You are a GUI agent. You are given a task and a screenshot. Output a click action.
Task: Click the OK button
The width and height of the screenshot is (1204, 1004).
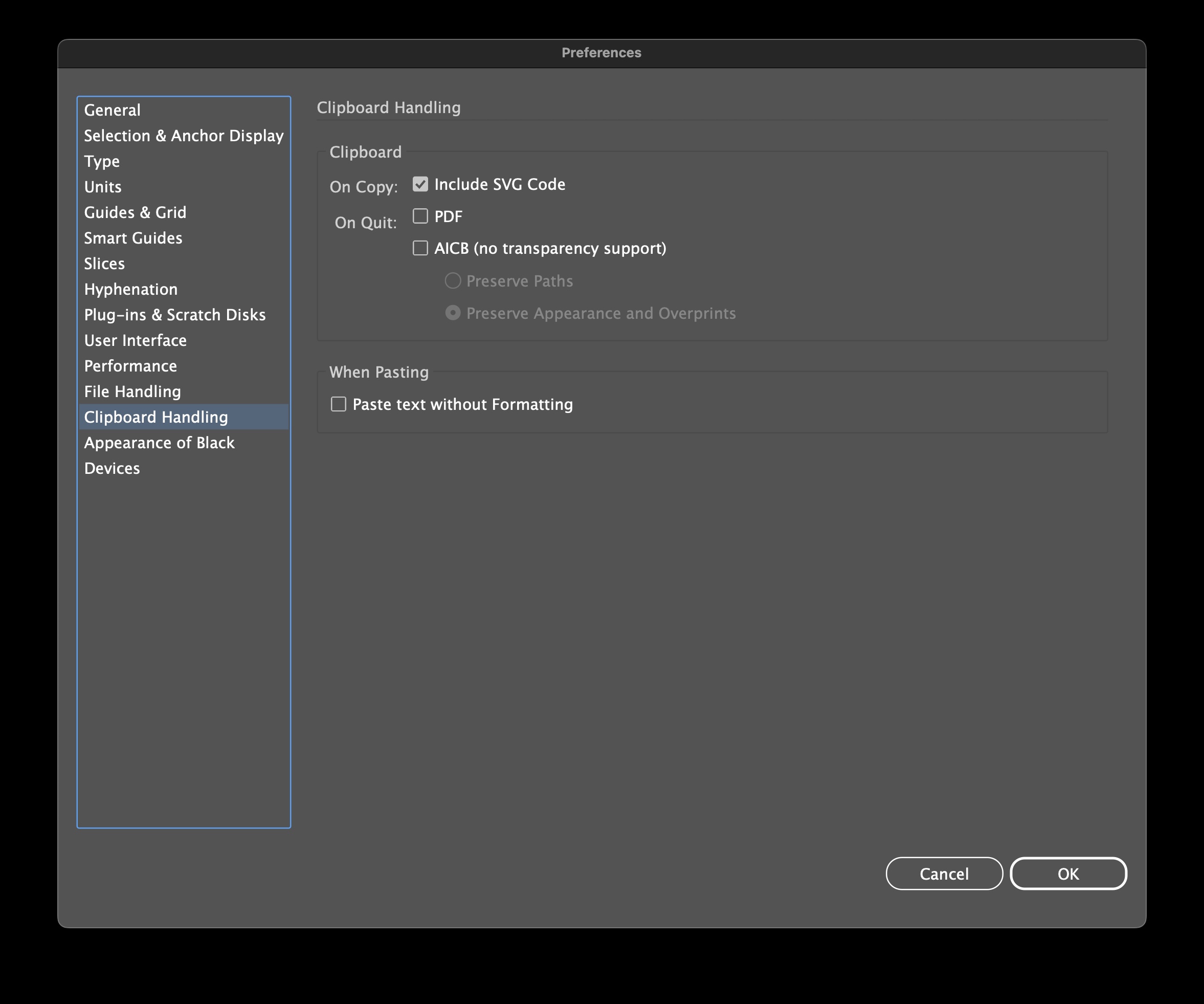coord(1068,874)
